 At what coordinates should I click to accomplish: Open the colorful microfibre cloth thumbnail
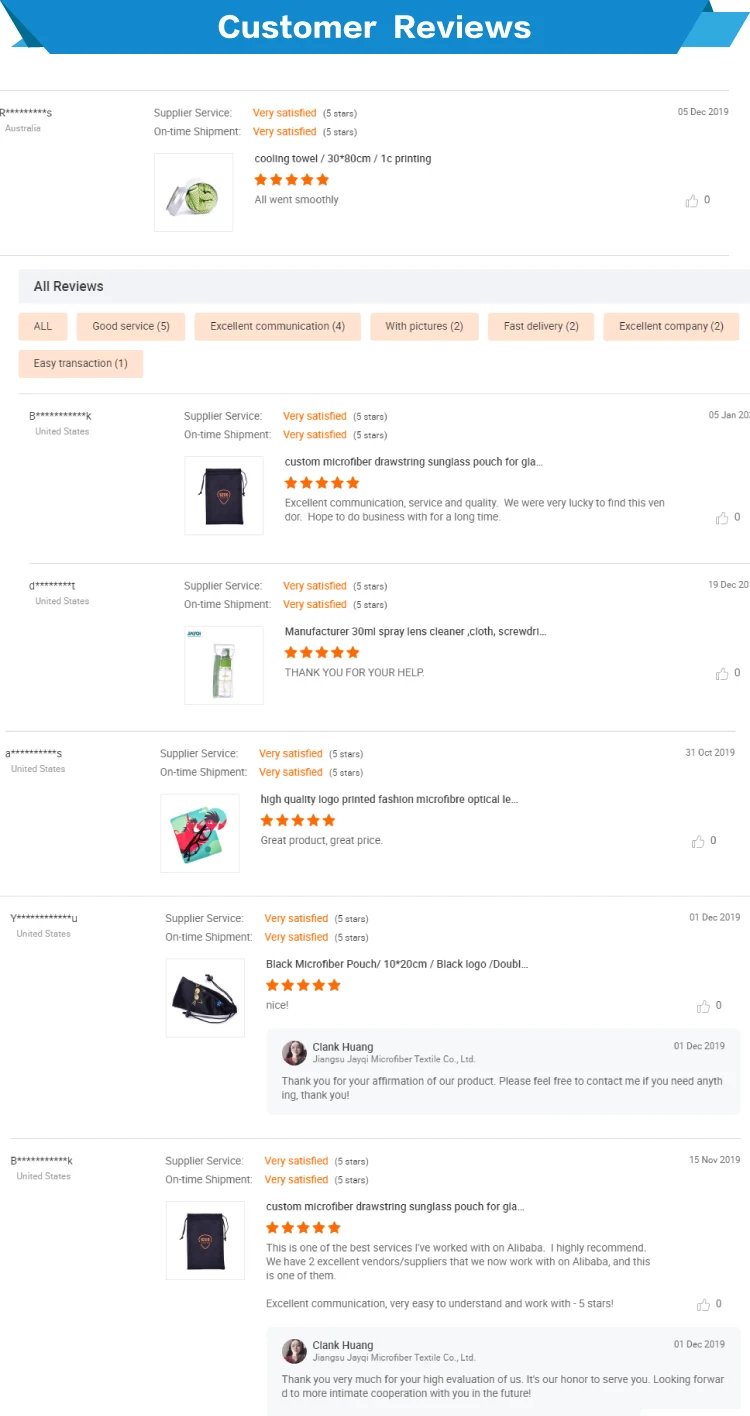200,833
